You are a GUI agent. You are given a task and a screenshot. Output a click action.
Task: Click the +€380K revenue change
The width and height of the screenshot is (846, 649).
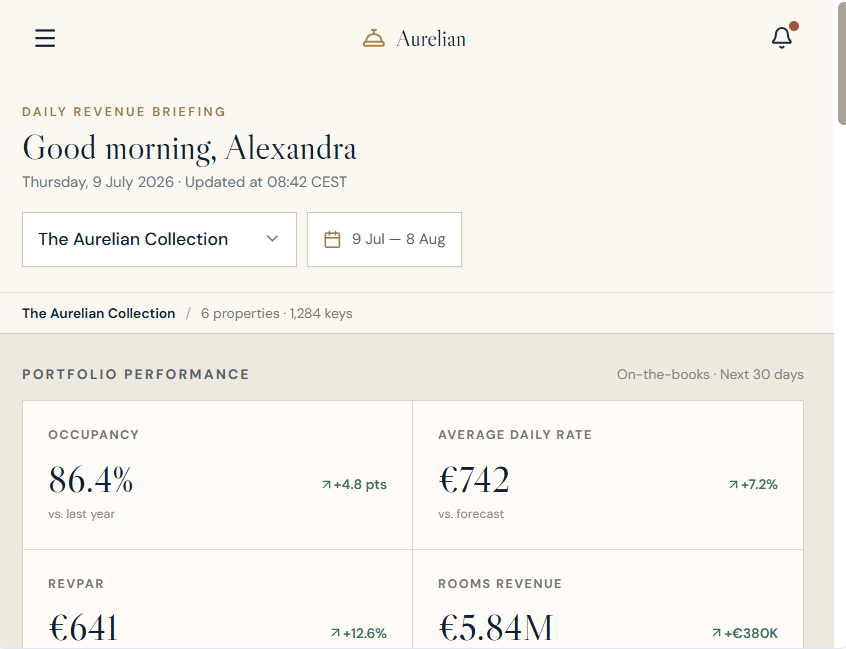pos(751,633)
